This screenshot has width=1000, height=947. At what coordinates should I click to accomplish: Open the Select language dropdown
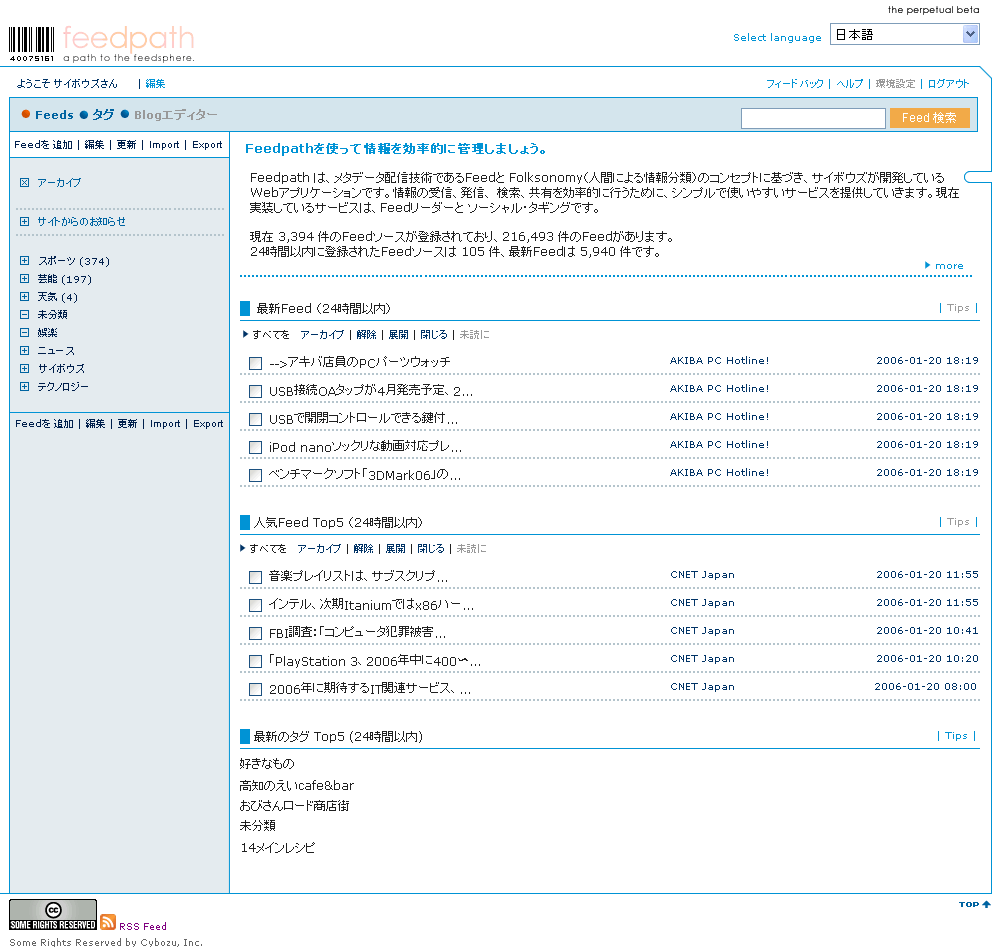[904, 34]
